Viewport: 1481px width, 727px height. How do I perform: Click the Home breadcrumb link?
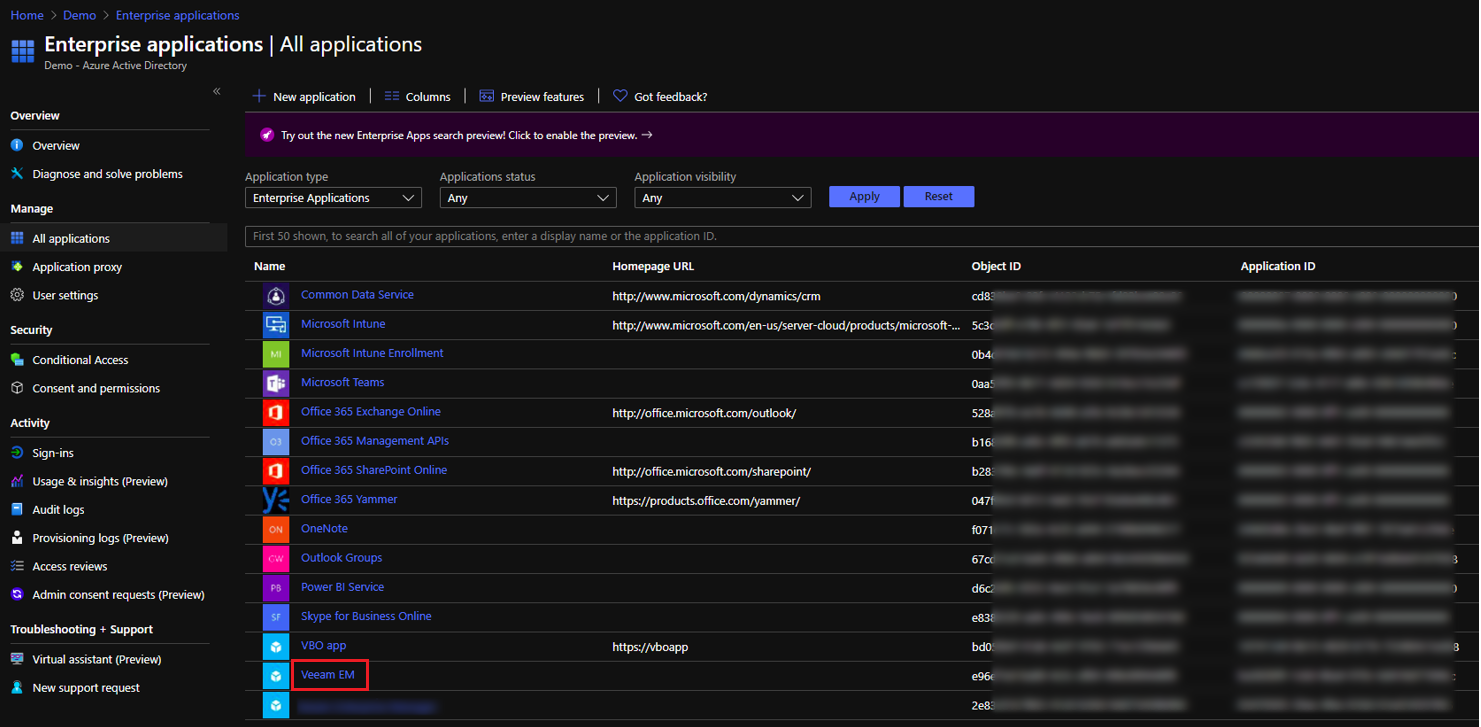pyautogui.click(x=27, y=15)
